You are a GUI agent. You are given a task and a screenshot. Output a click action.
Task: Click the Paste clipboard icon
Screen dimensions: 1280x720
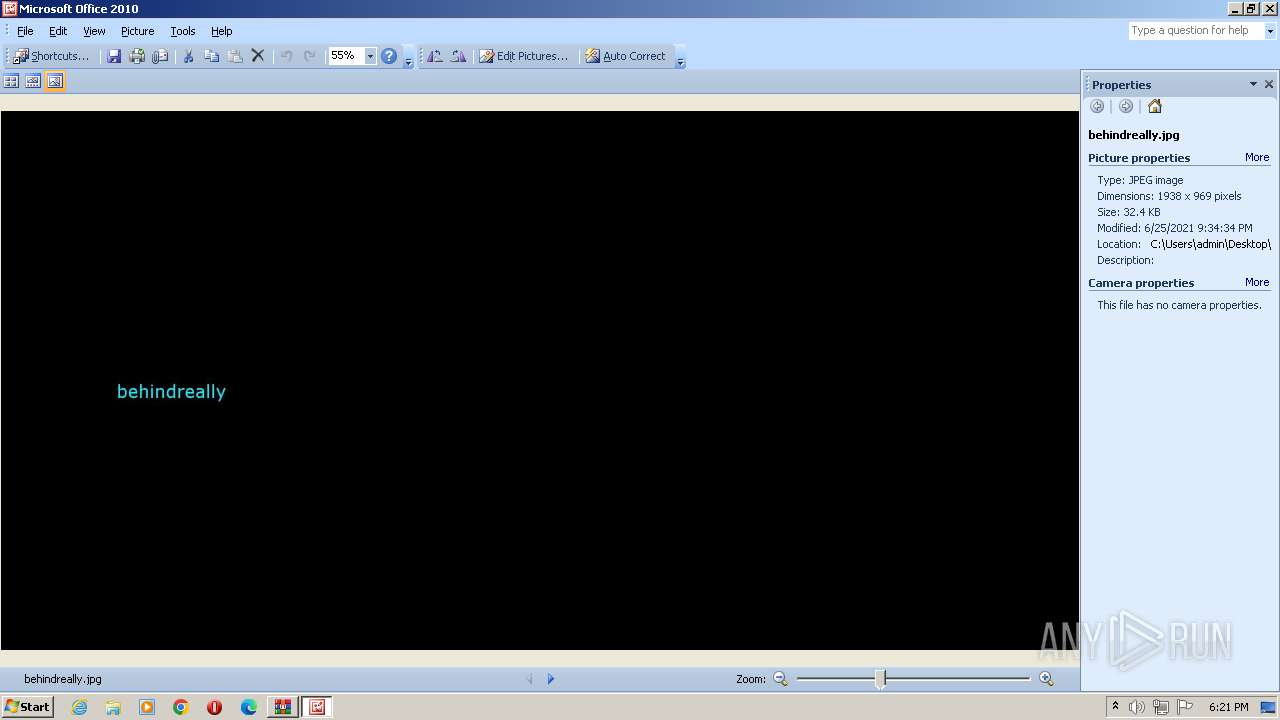click(235, 56)
